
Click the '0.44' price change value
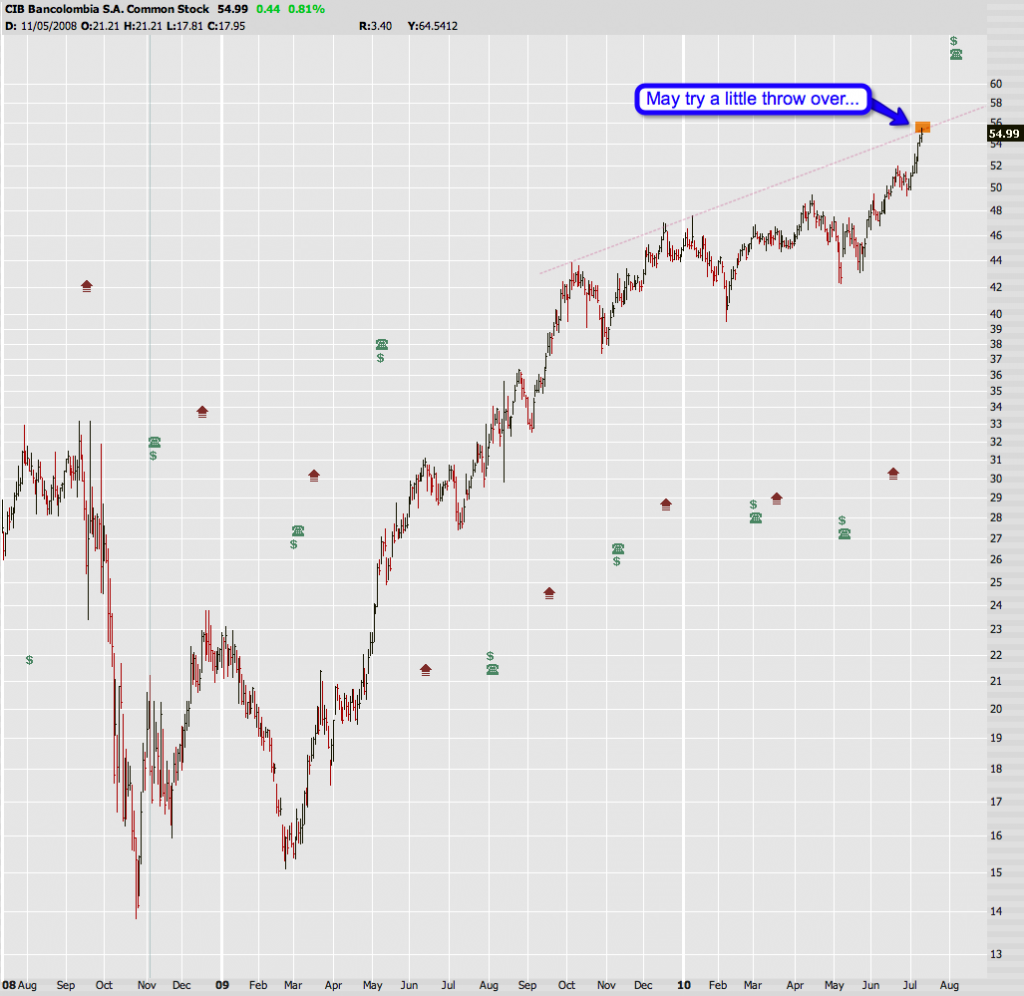tap(268, 9)
